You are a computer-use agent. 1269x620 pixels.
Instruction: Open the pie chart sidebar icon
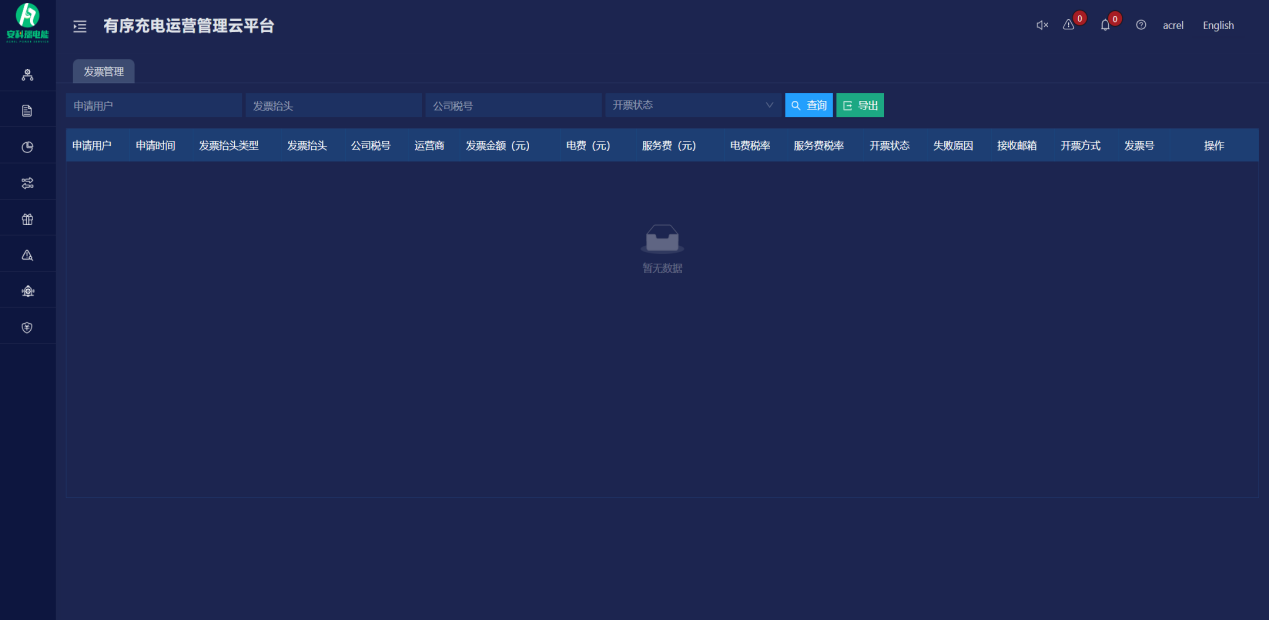click(27, 147)
